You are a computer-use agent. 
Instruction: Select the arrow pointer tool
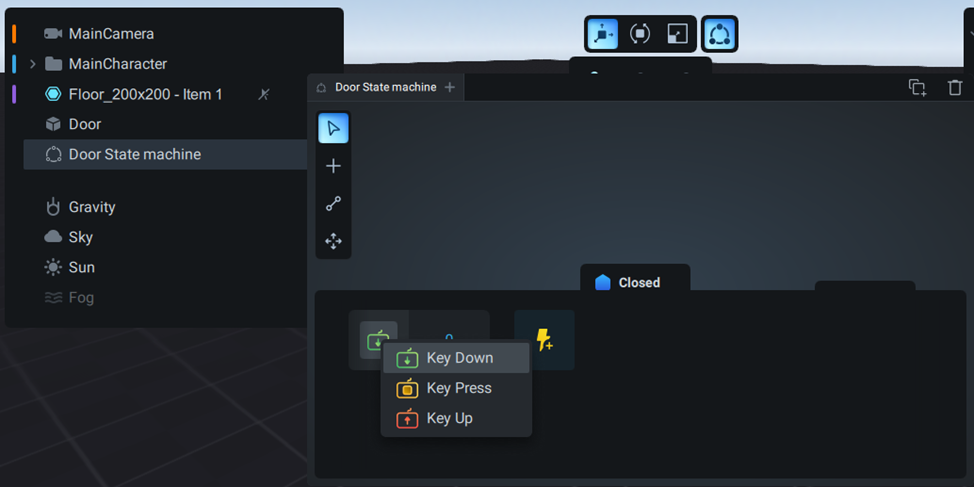click(333, 128)
